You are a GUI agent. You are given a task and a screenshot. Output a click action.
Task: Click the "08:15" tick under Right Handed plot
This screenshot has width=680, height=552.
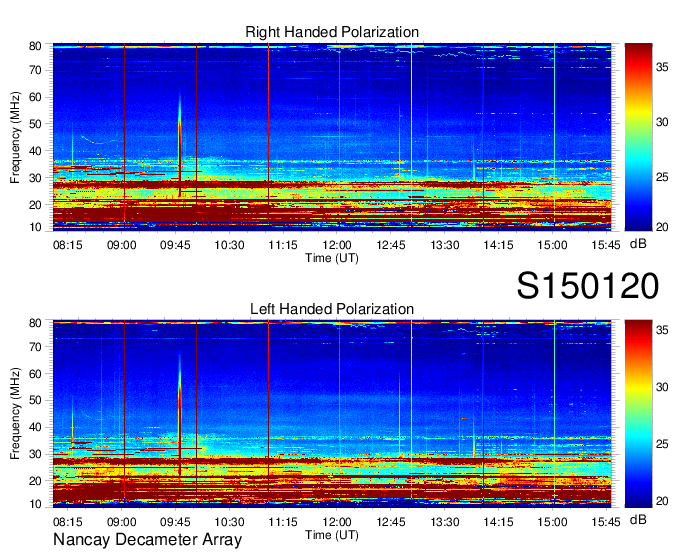tap(68, 245)
